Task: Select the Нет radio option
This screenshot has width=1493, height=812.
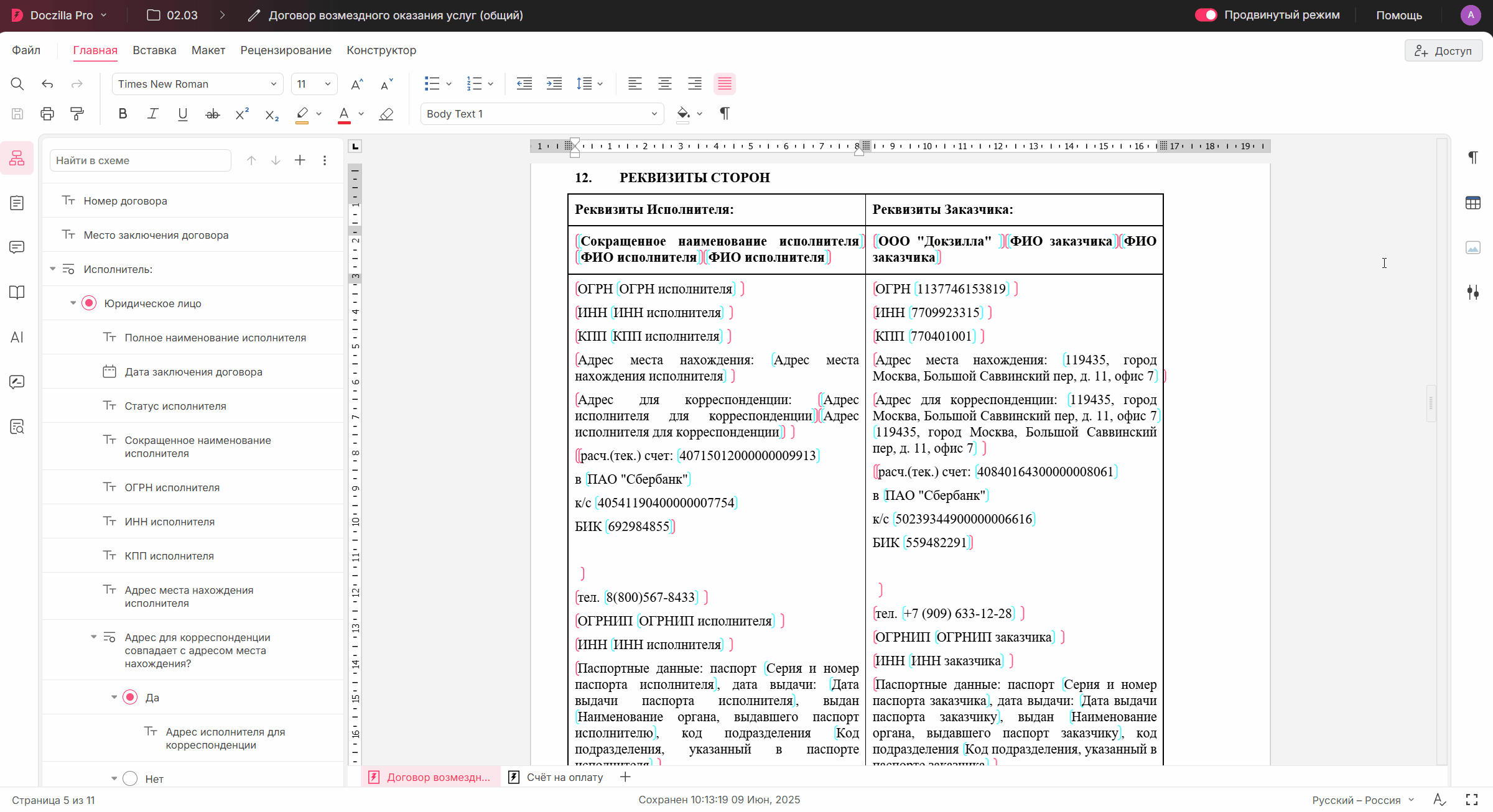Action: [x=130, y=779]
